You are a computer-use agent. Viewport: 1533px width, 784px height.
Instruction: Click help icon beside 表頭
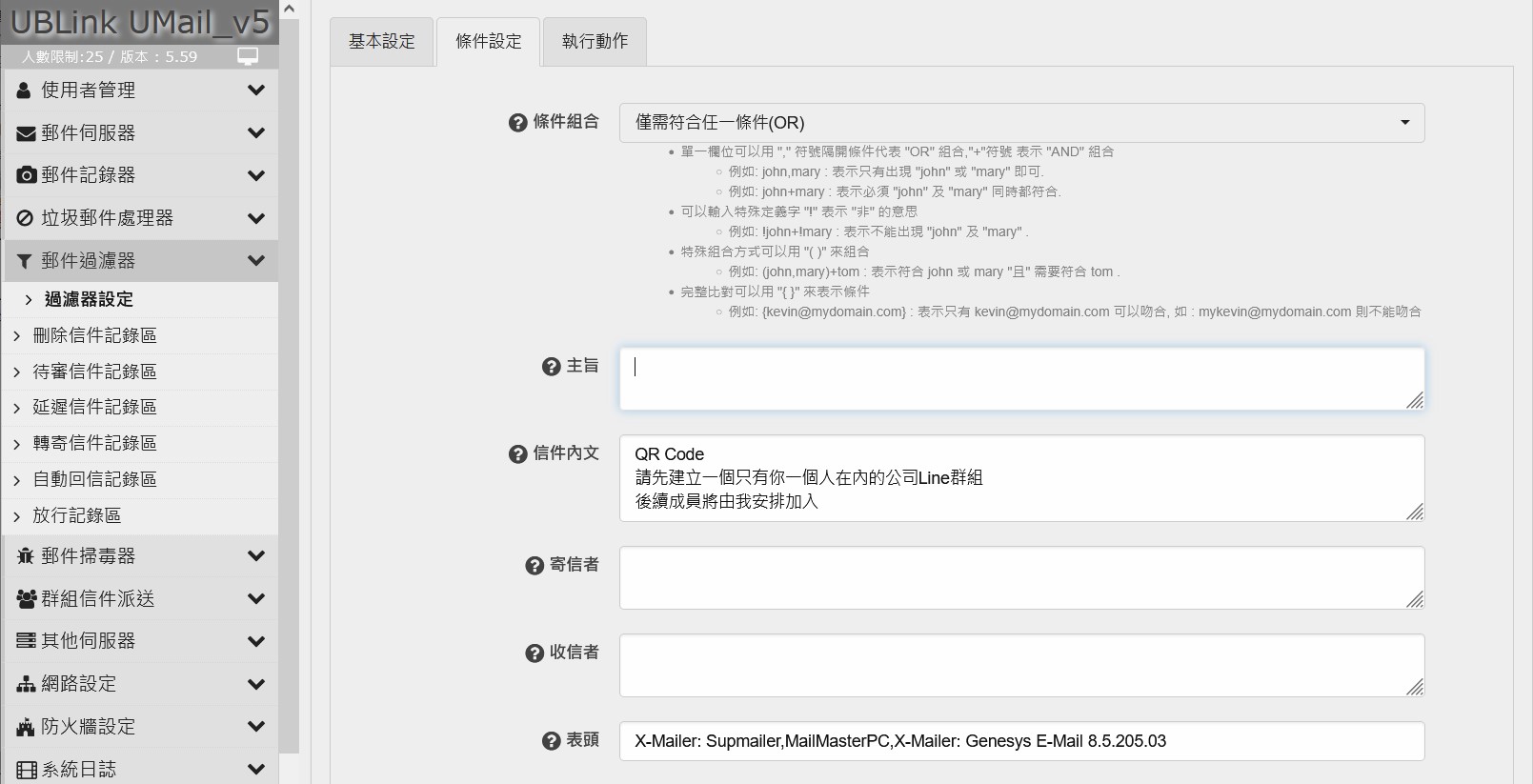(551, 741)
